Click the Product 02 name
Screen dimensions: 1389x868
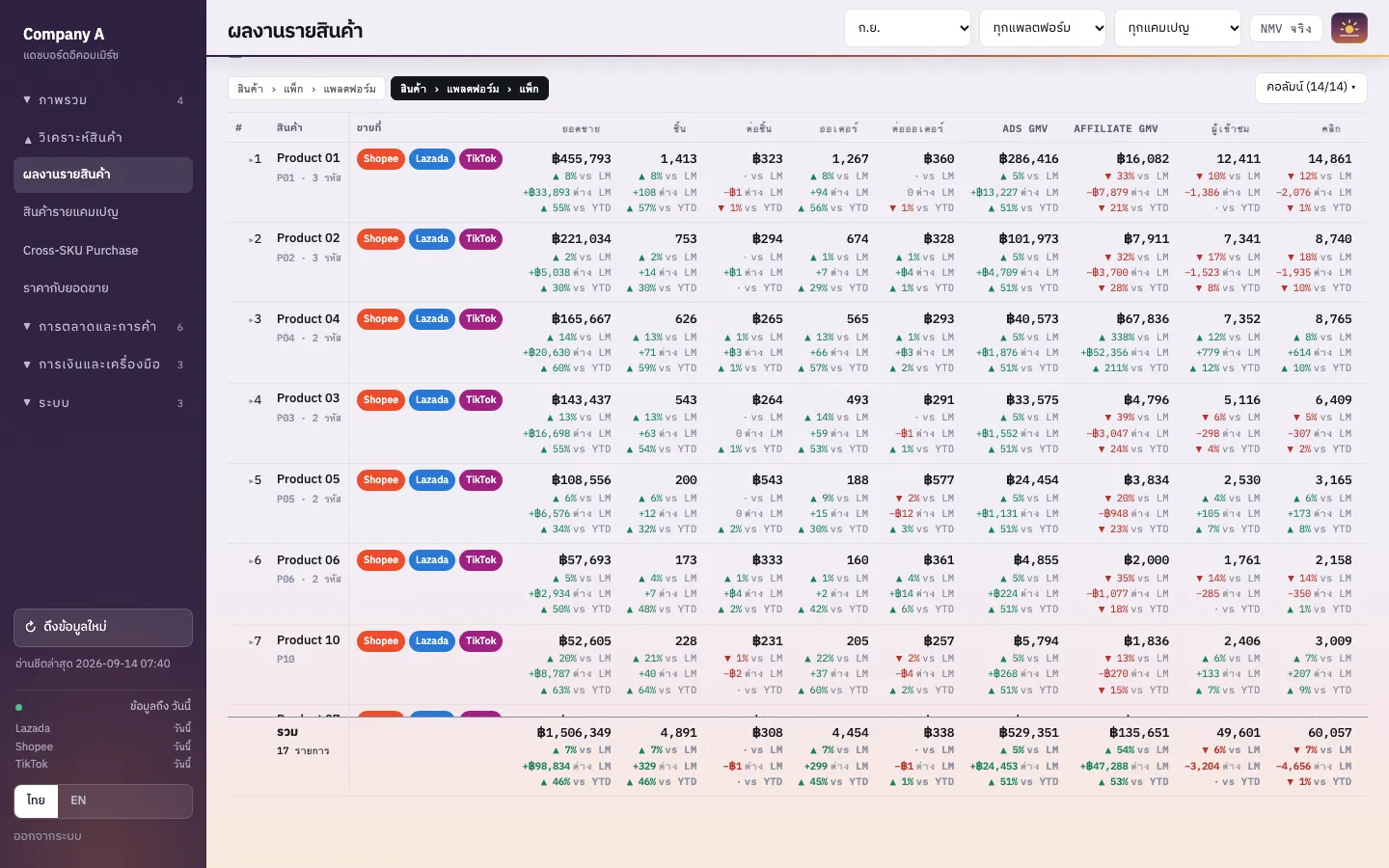[x=308, y=238]
